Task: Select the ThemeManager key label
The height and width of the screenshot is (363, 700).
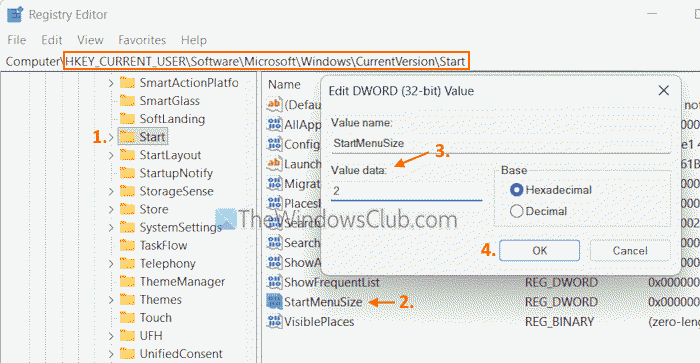Action: pos(182,282)
